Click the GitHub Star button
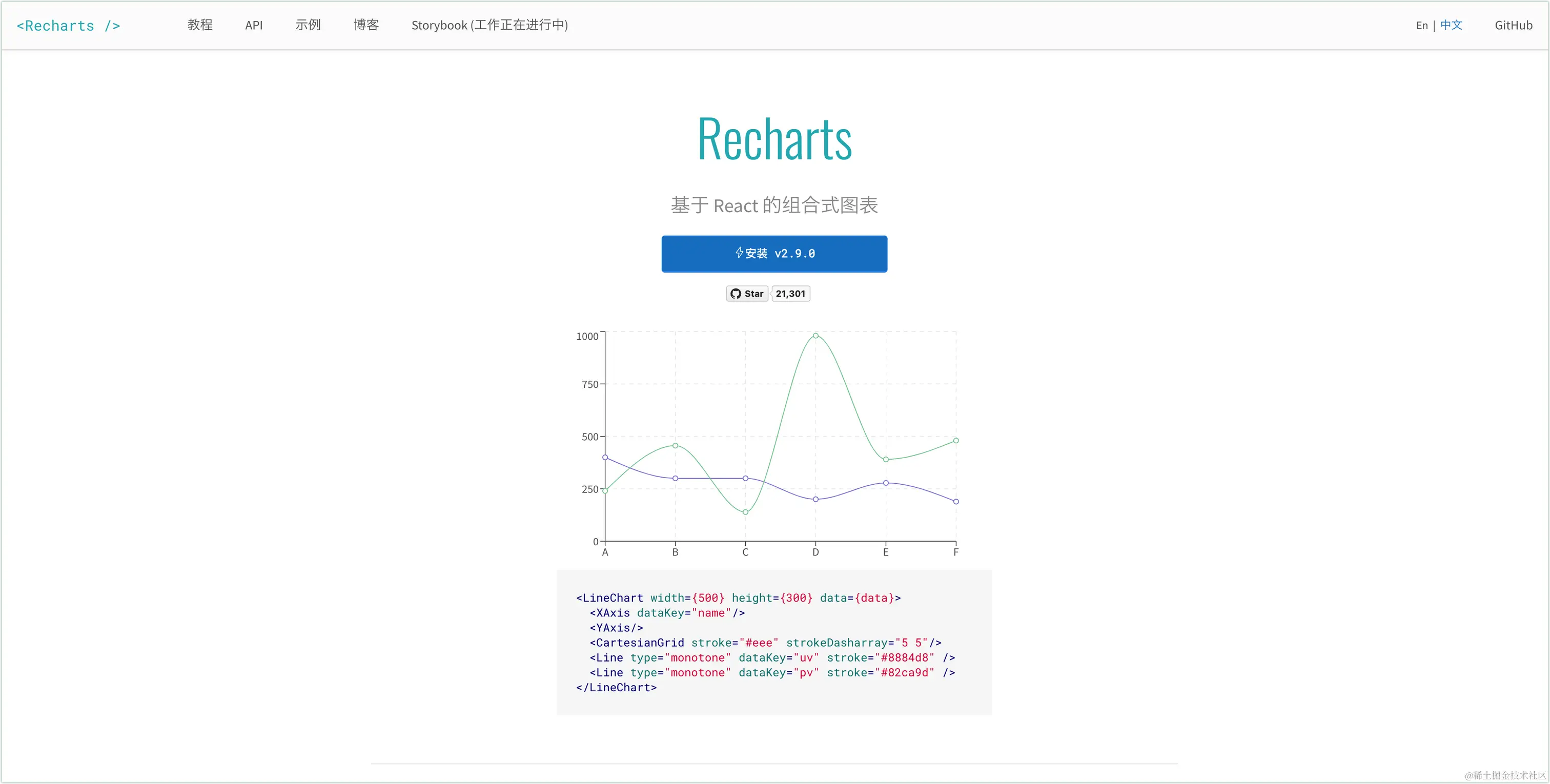This screenshot has height=784, width=1550. [747, 294]
